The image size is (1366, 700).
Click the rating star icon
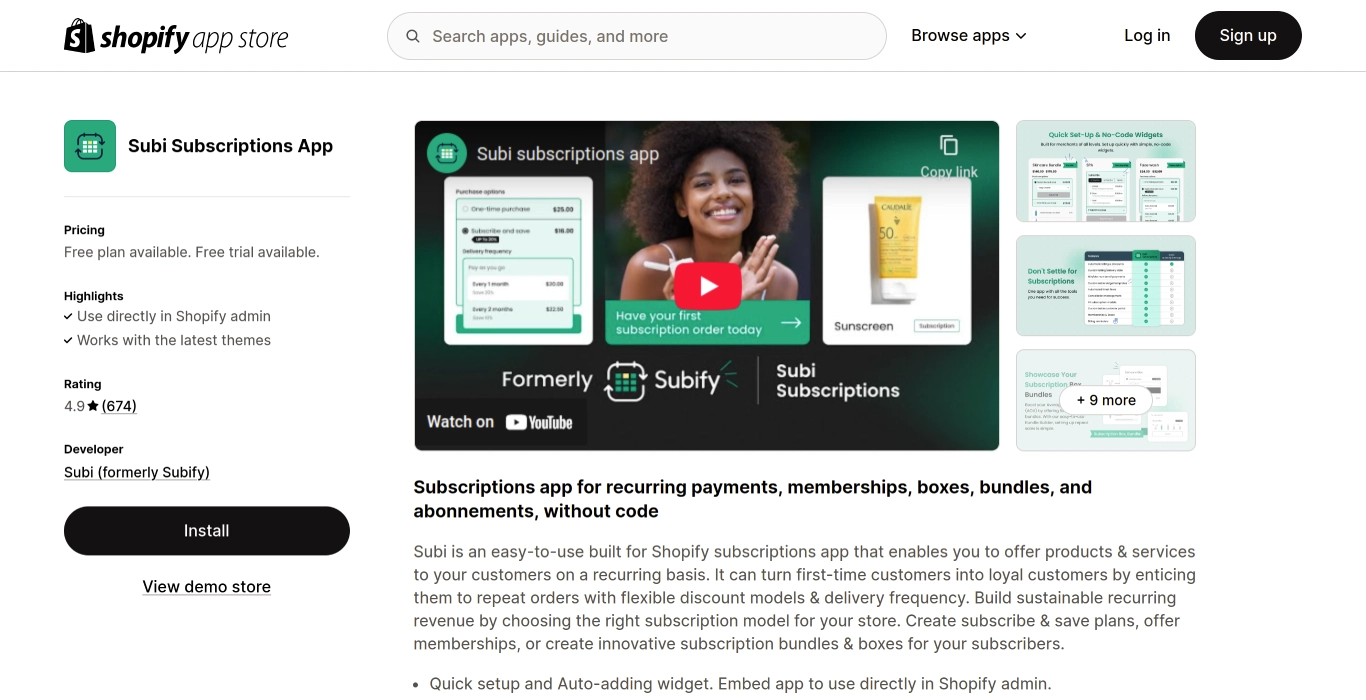(x=93, y=406)
